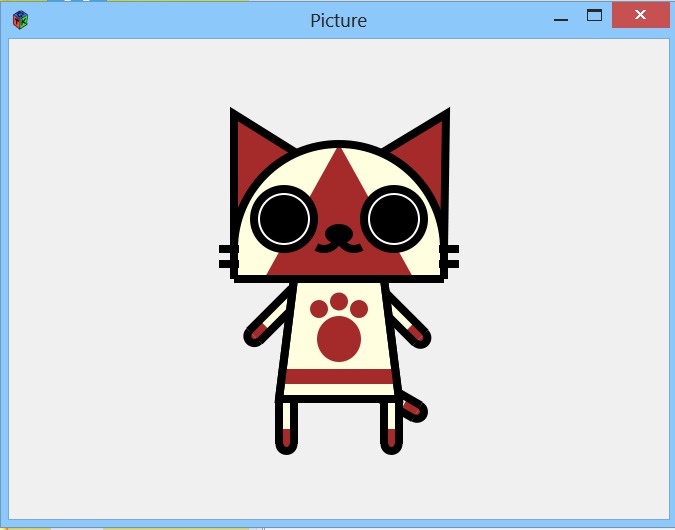The height and width of the screenshot is (530, 675).
Task: Click the cat's black nose and mouth
Action: (x=339, y=238)
